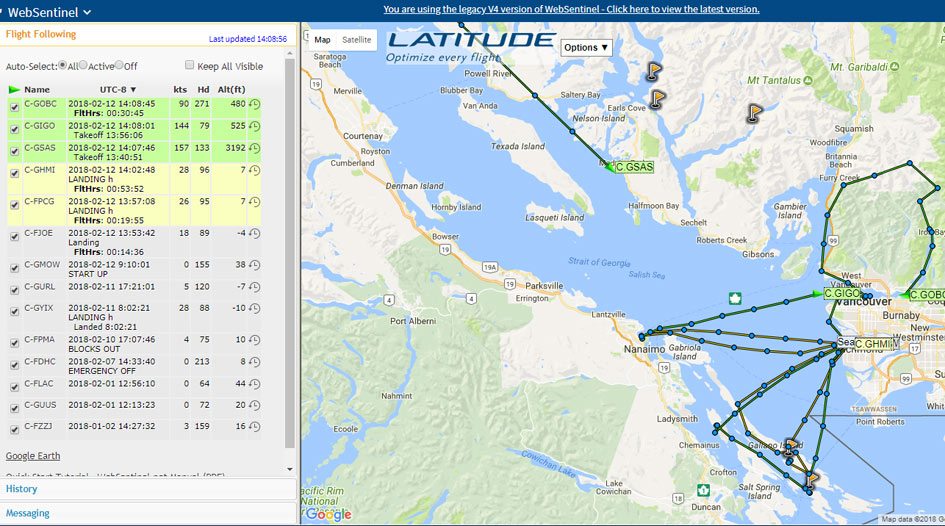Image resolution: width=945 pixels, height=526 pixels.
Task: Uncheck the C-GOBC aircraft checkbox
Action: pyautogui.click(x=14, y=107)
